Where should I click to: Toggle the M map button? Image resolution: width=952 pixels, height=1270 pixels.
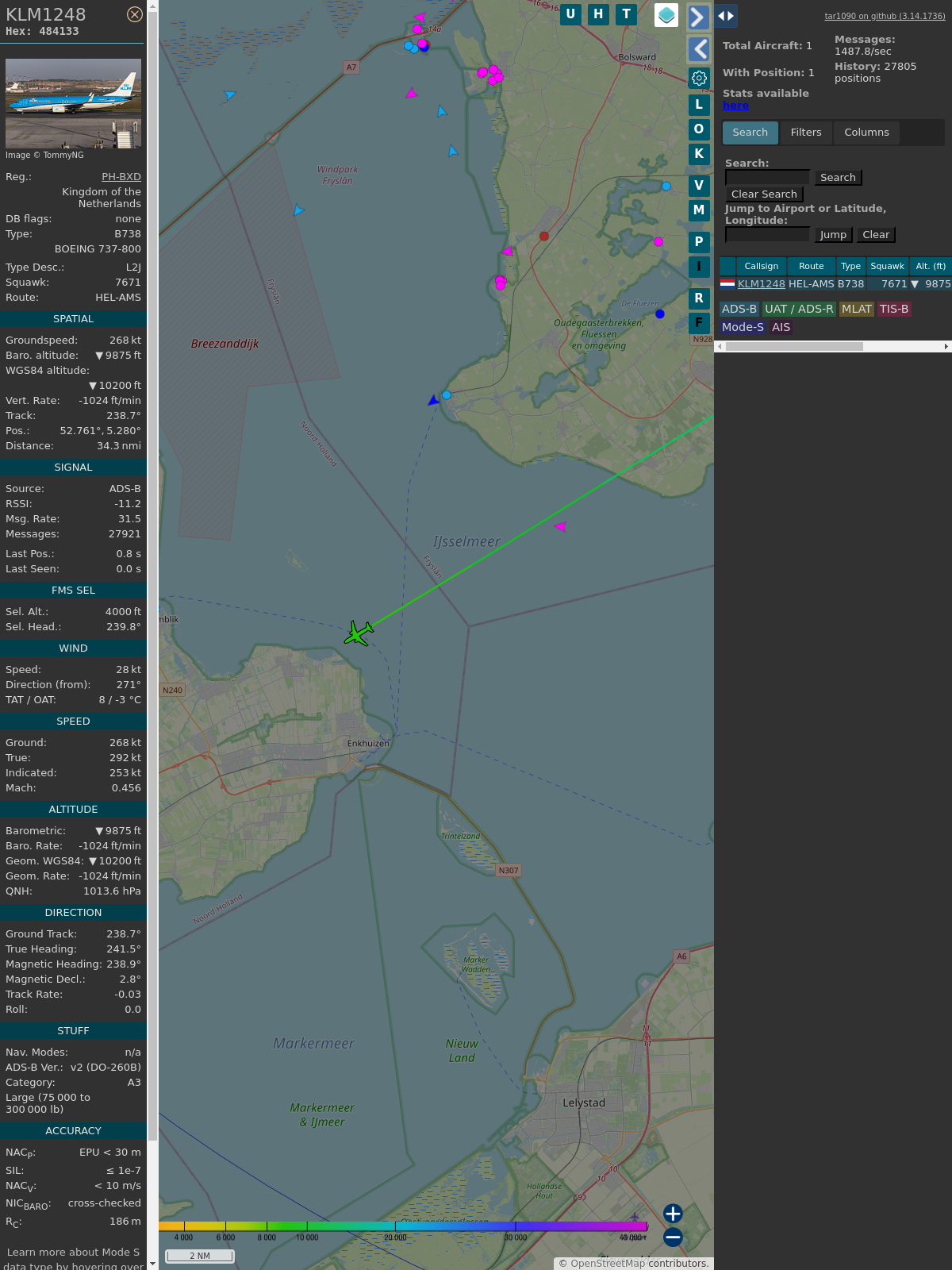click(699, 210)
